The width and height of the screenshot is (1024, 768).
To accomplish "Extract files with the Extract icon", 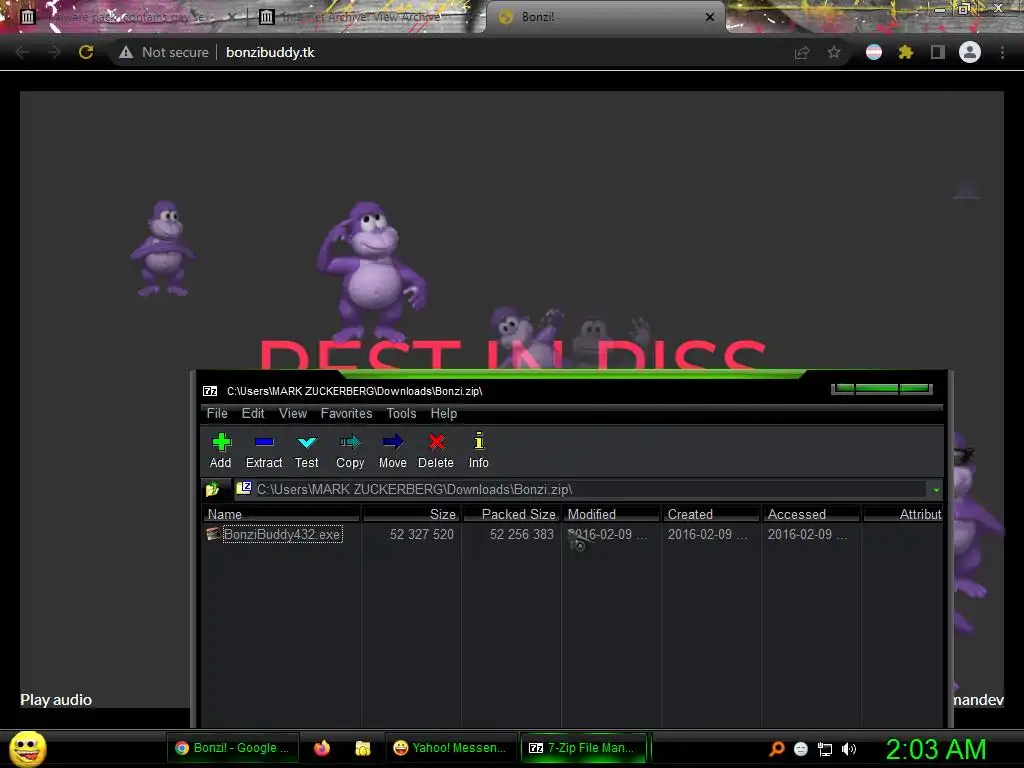I will click(x=264, y=451).
